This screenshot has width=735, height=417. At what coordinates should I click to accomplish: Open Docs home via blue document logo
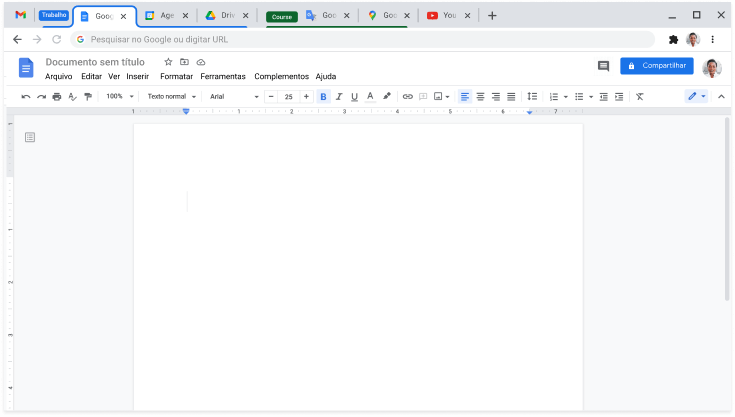click(x=26, y=68)
